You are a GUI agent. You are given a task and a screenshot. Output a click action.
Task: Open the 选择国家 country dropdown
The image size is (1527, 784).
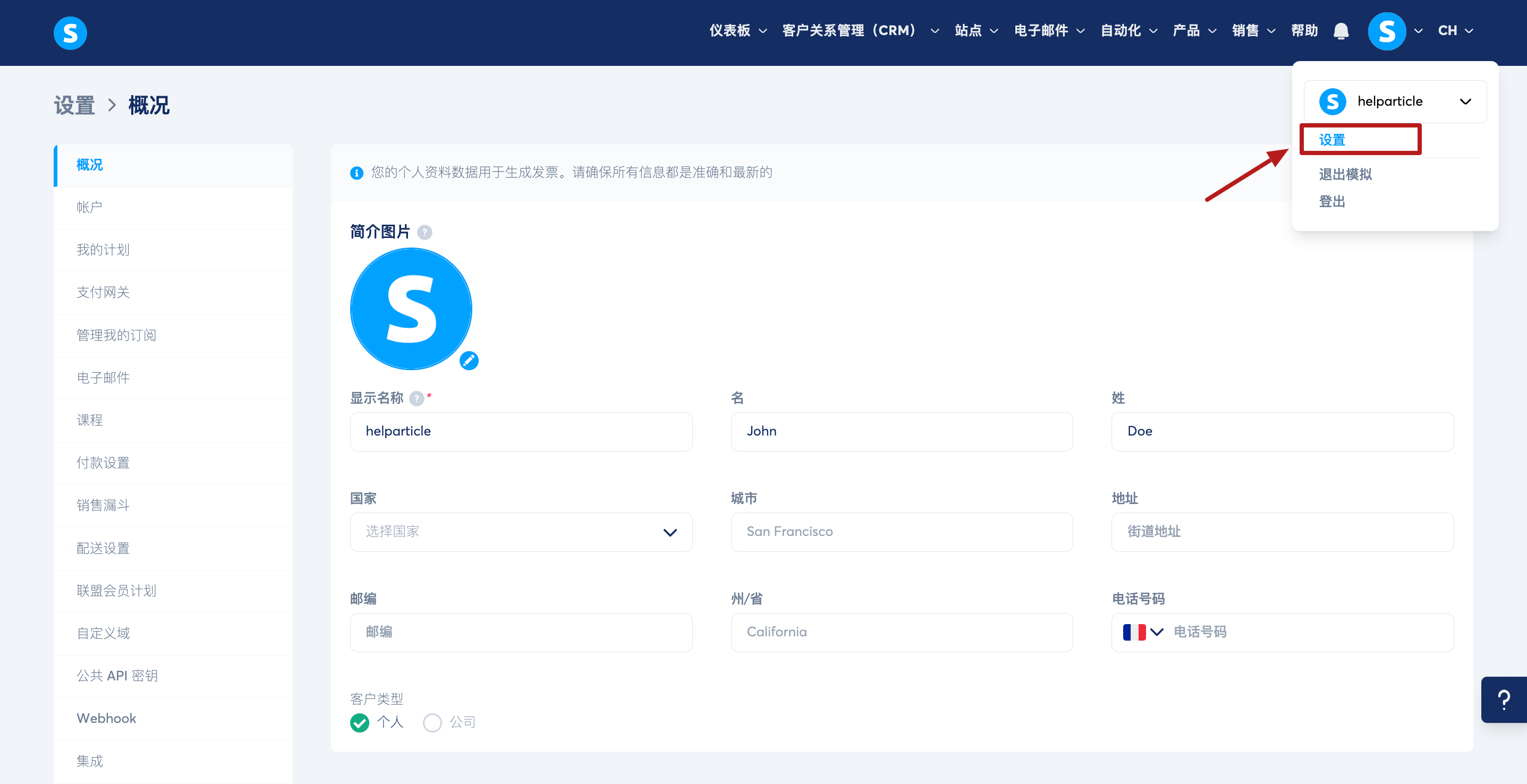click(521, 532)
